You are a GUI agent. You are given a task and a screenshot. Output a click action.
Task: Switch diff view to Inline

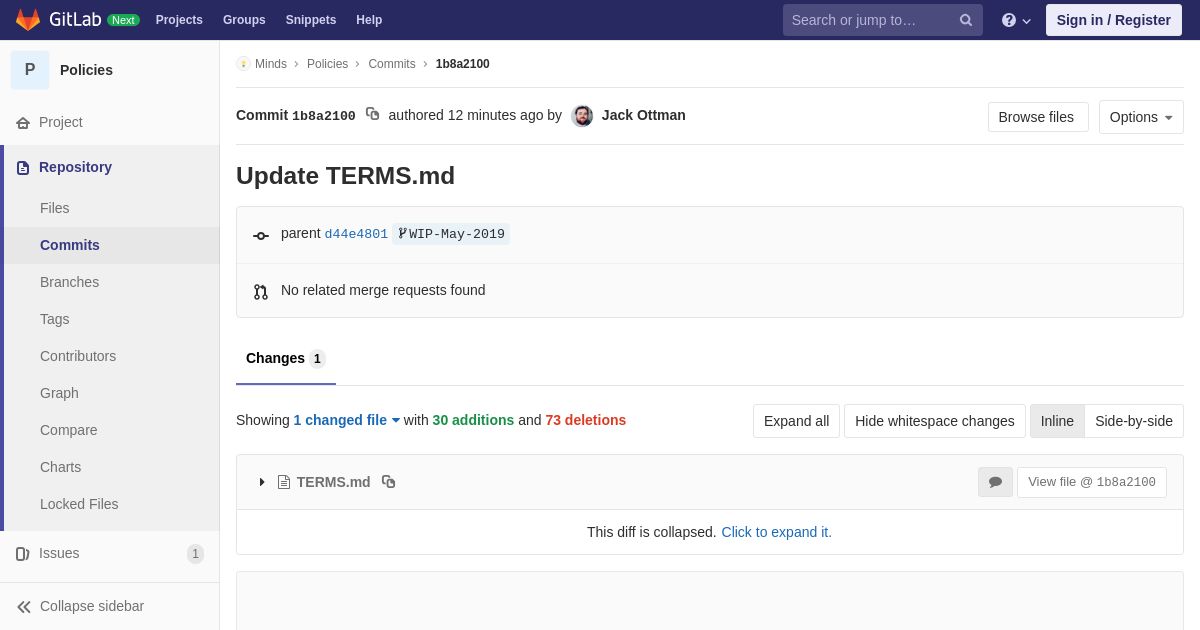(x=1057, y=421)
